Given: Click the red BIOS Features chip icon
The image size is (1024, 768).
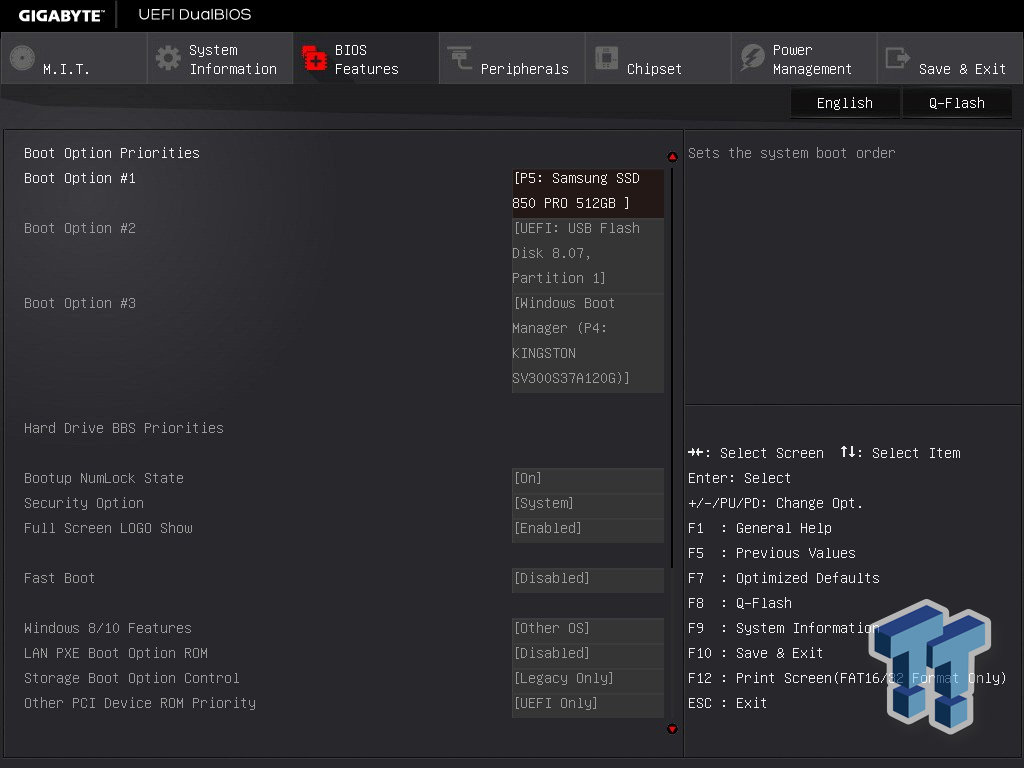Looking at the screenshot, I should (314, 58).
